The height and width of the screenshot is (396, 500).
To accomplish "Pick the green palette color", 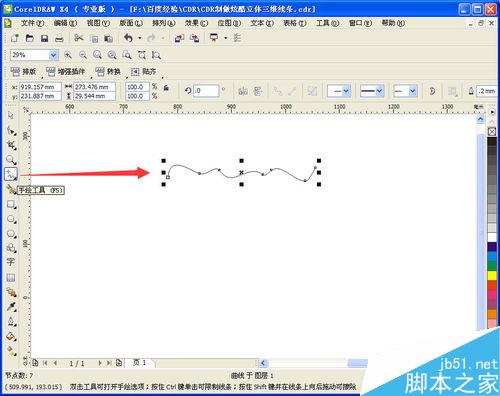I will (492, 266).
